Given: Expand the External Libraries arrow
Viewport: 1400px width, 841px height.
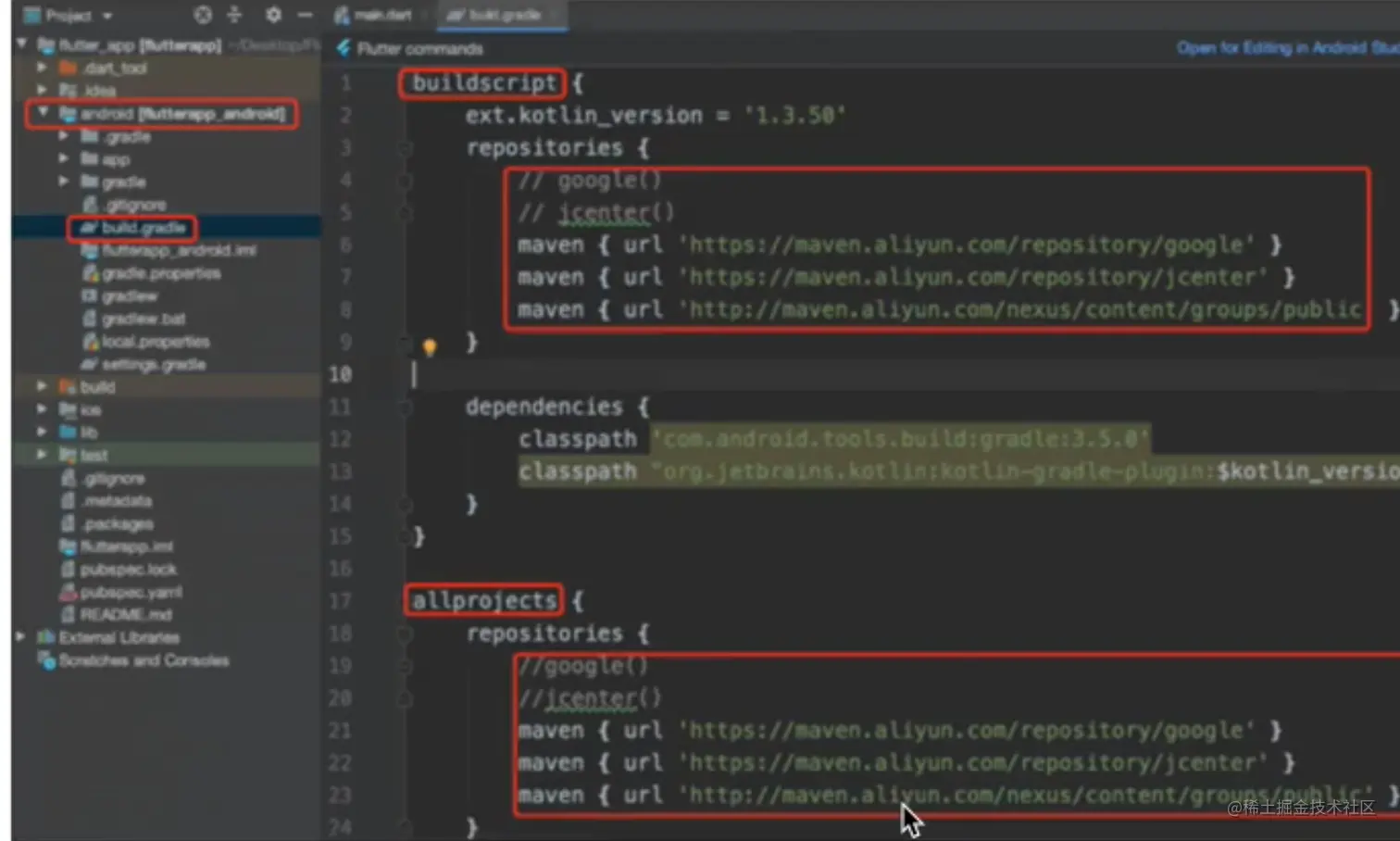Looking at the screenshot, I should 20,637.
